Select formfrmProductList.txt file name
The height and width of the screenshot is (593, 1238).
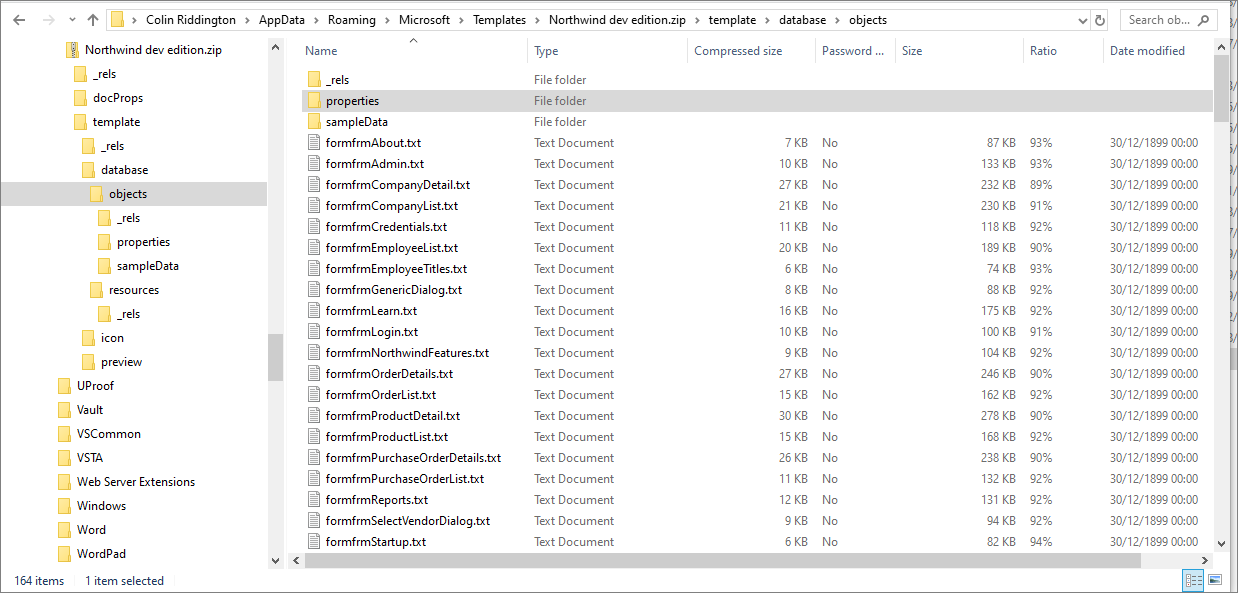387,437
